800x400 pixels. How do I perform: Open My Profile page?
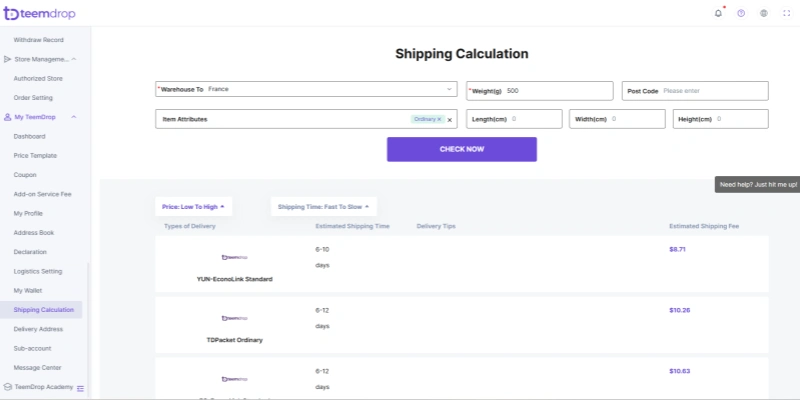pyautogui.click(x=28, y=213)
